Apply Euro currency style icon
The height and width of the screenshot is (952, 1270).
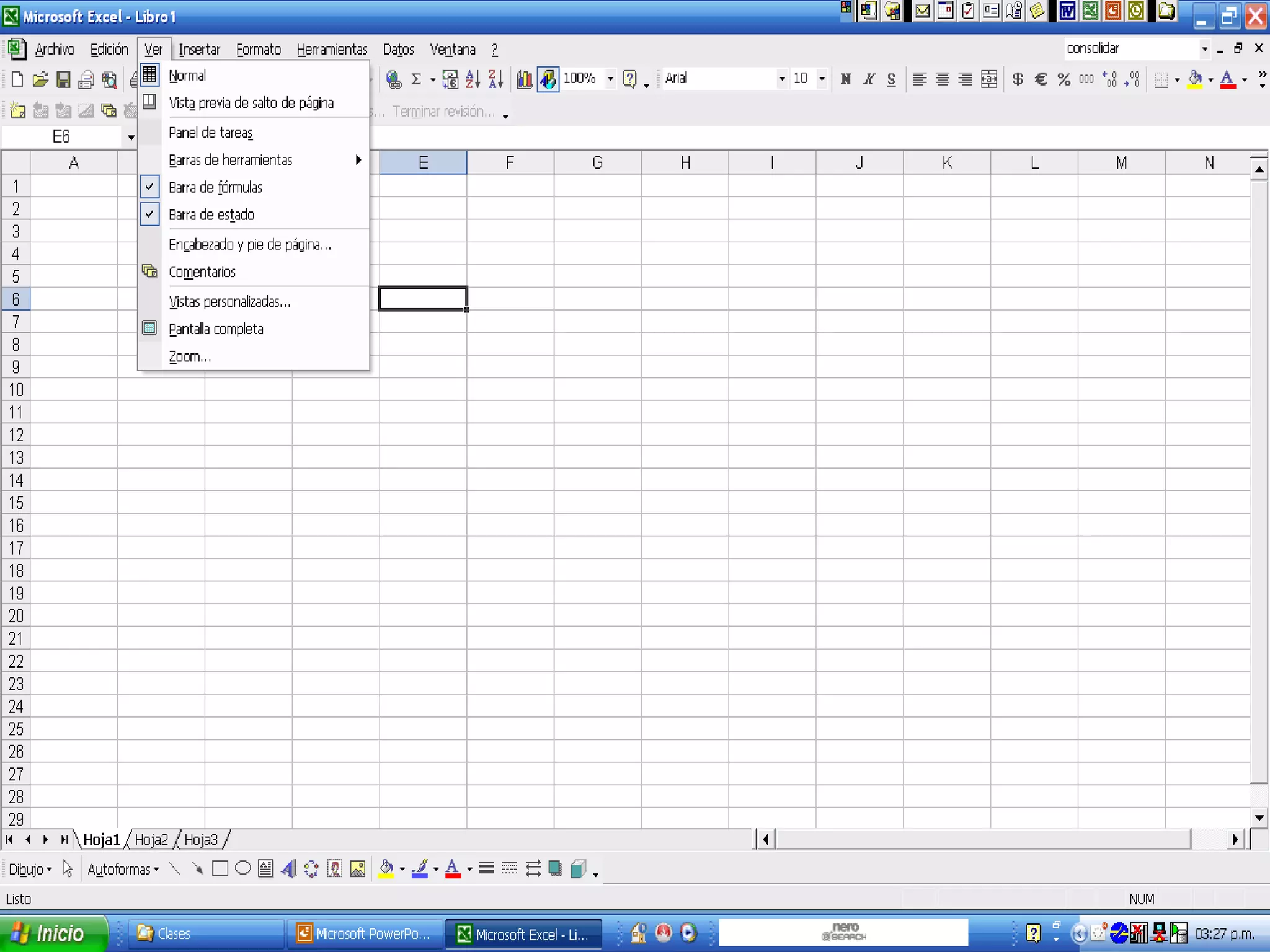(1041, 79)
